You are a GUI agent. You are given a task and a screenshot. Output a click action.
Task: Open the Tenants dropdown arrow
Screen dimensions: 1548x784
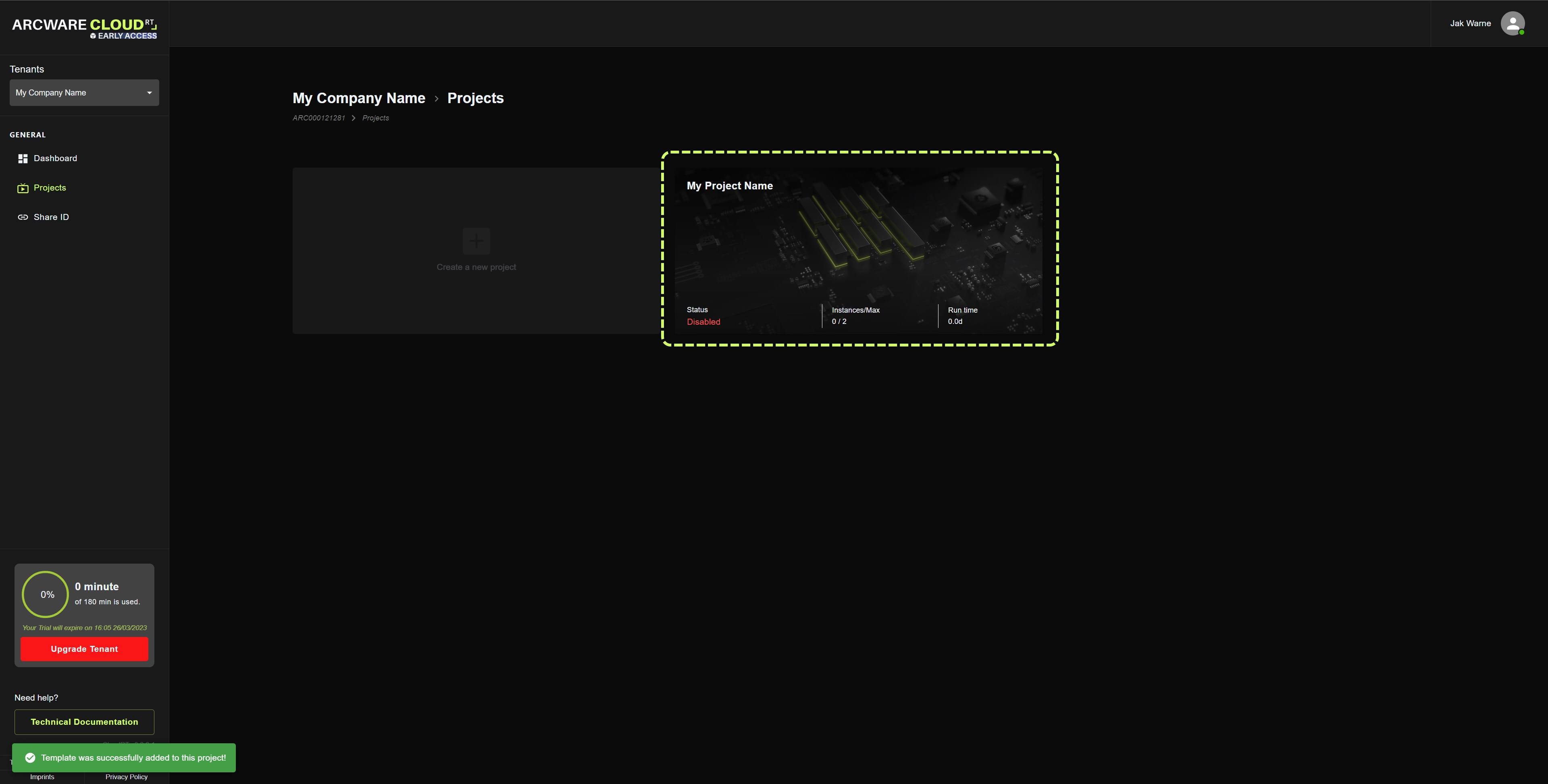(x=149, y=93)
